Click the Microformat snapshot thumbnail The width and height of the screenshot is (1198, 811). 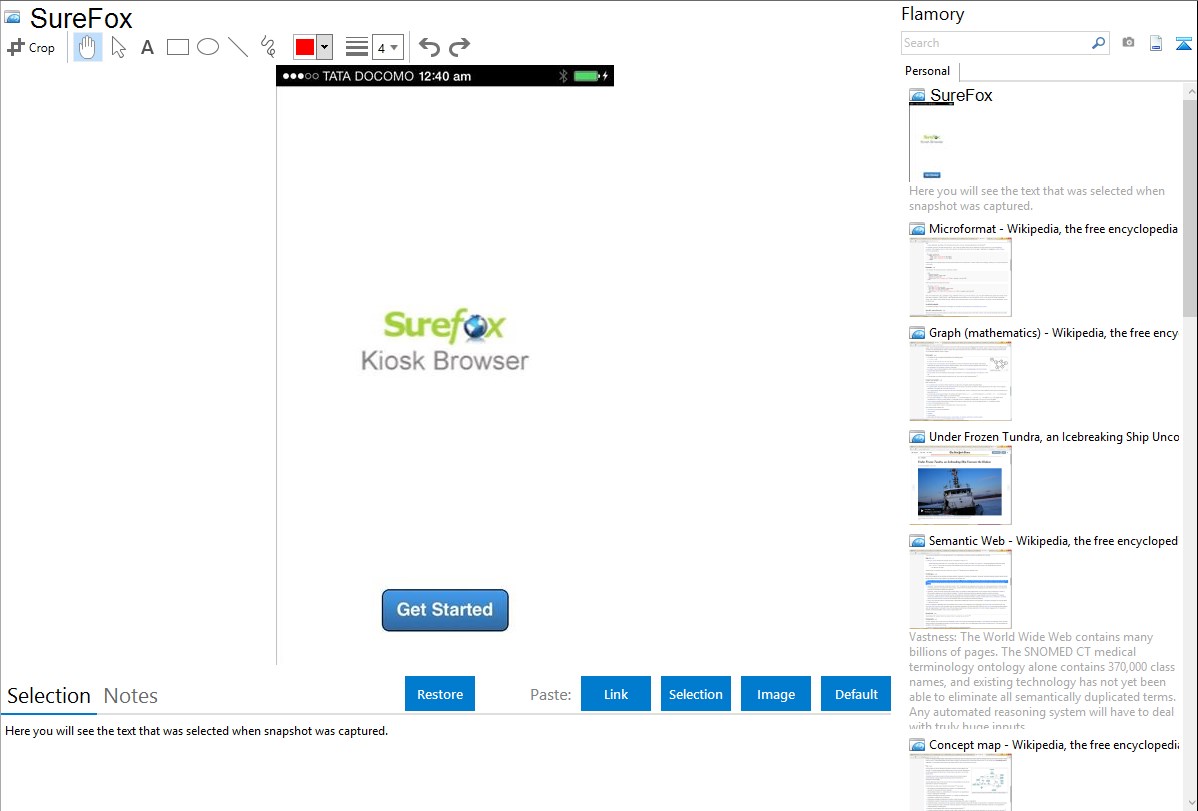pyautogui.click(x=960, y=277)
